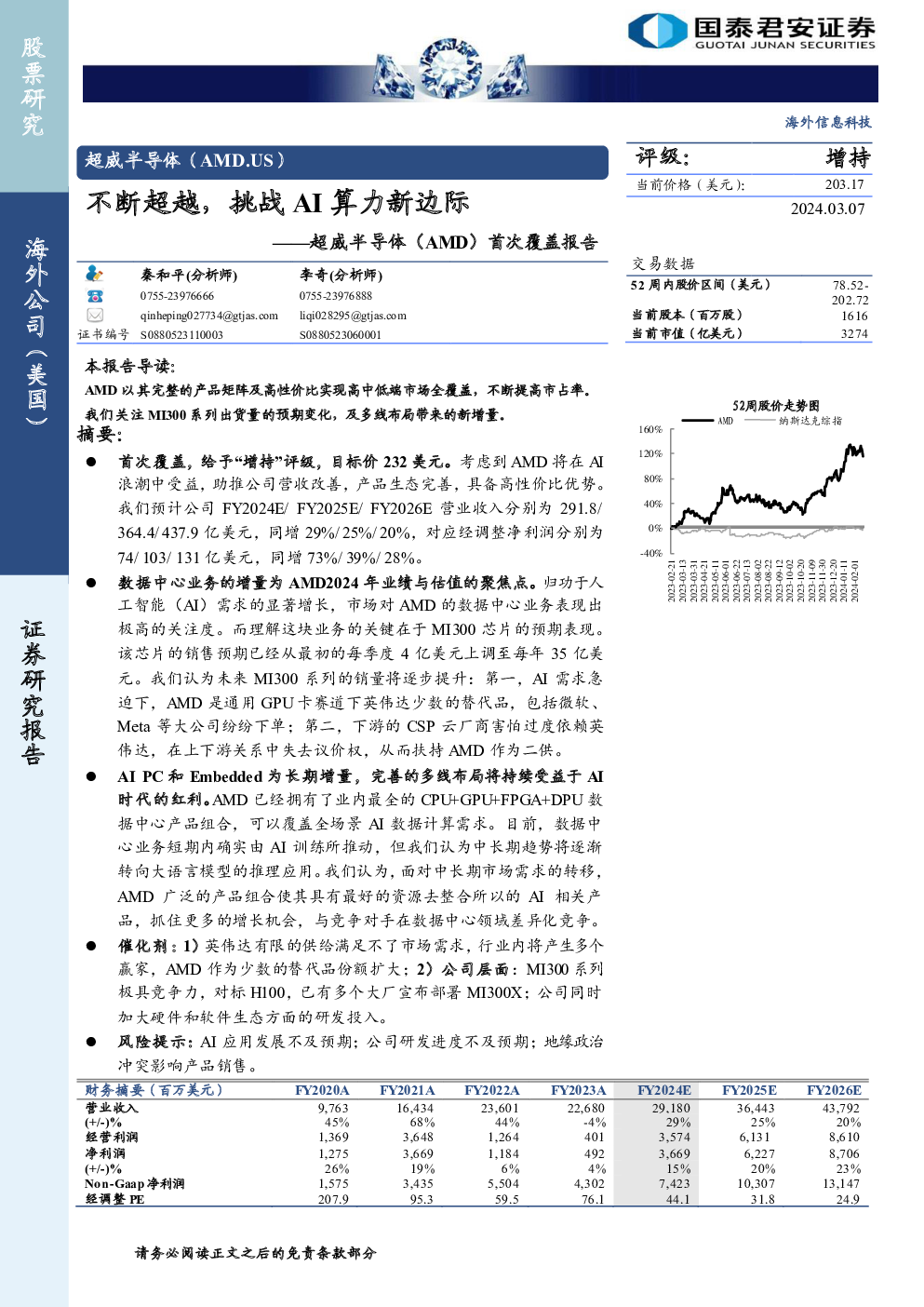Select the FY2026E column header
The height and width of the screenshot is (1307, 924).
click(834, 1090)
